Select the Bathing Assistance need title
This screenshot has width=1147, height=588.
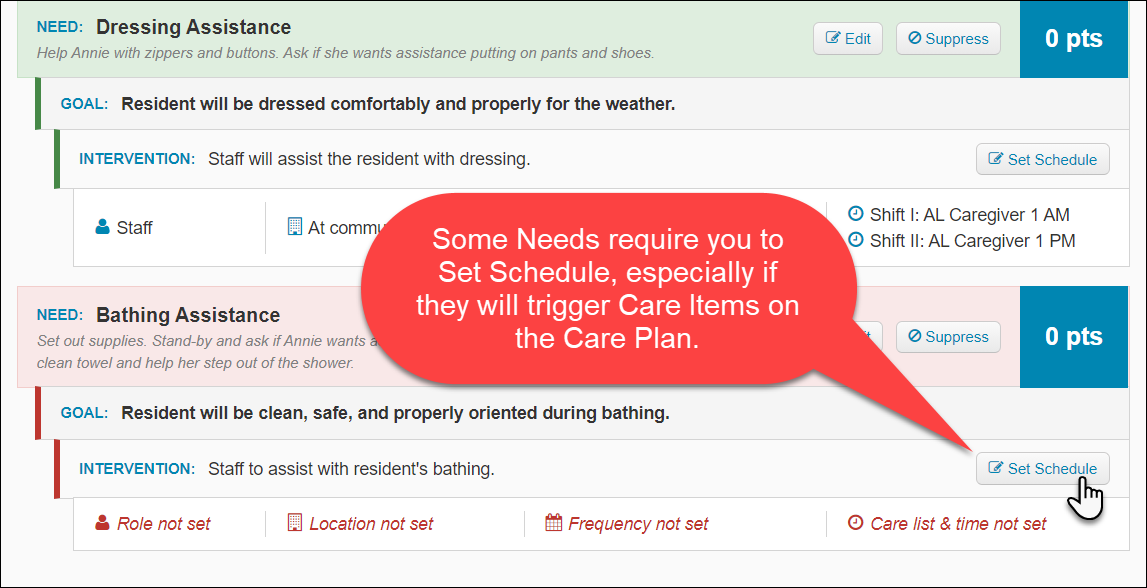pos(188,316)
